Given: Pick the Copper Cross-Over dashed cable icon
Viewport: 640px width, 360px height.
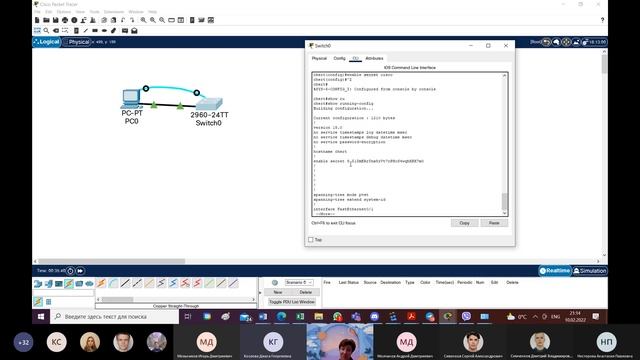Looking at the screenshot, I should click(138, 283).
